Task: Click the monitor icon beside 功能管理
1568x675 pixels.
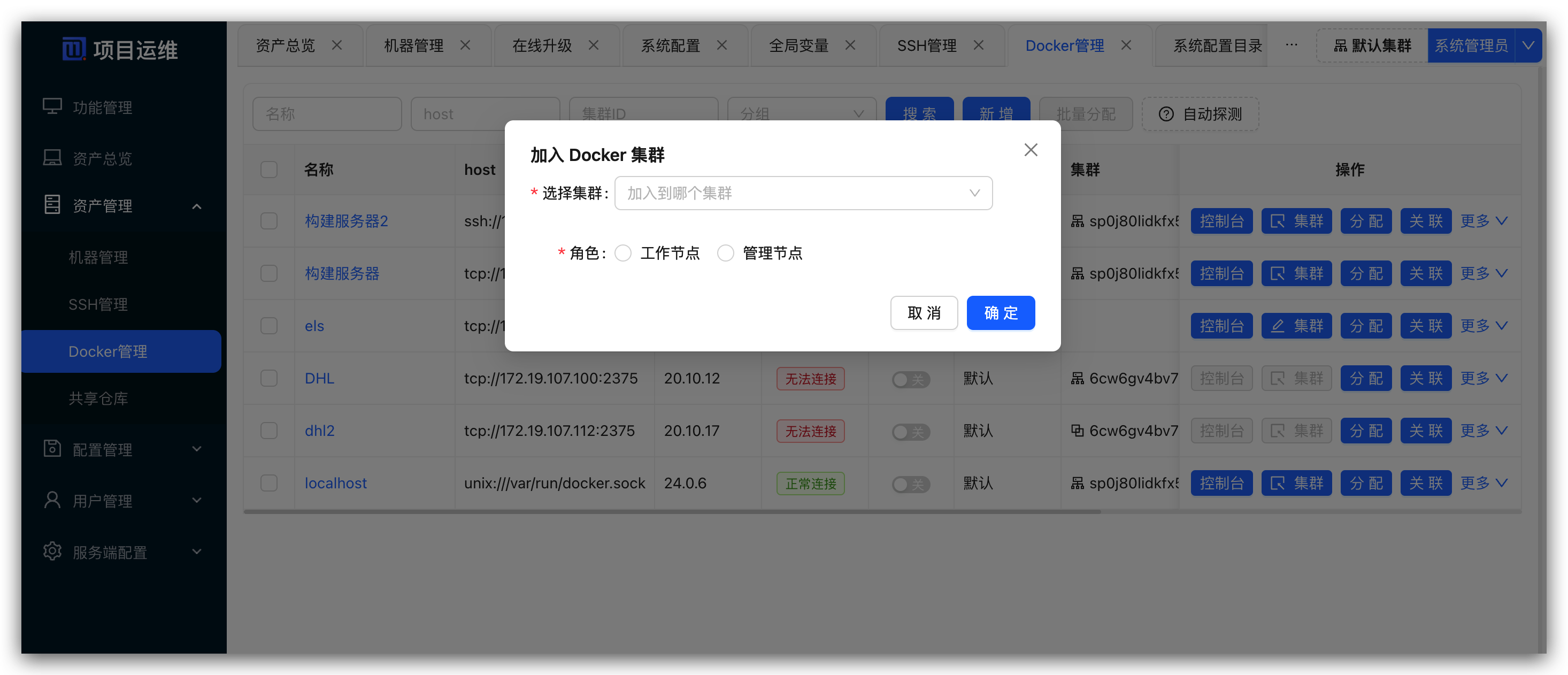Action: pos(52,106)
